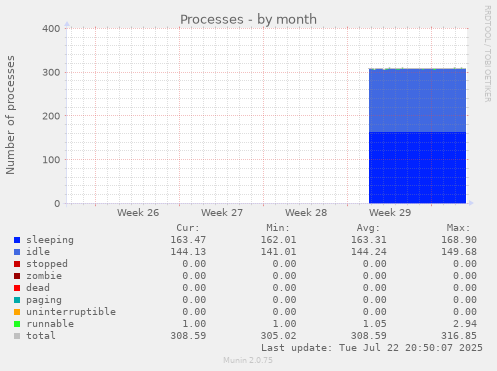Click the zombie legend color square

click(x=17, y=276)
